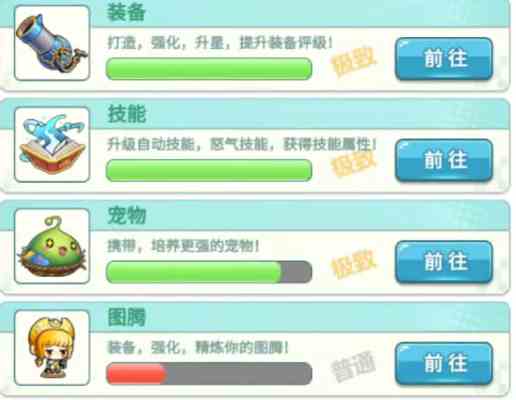Click 前往 button in 技能 row
Image resolution: width=516 pixels, height=400 pixels.
[444, 160]
